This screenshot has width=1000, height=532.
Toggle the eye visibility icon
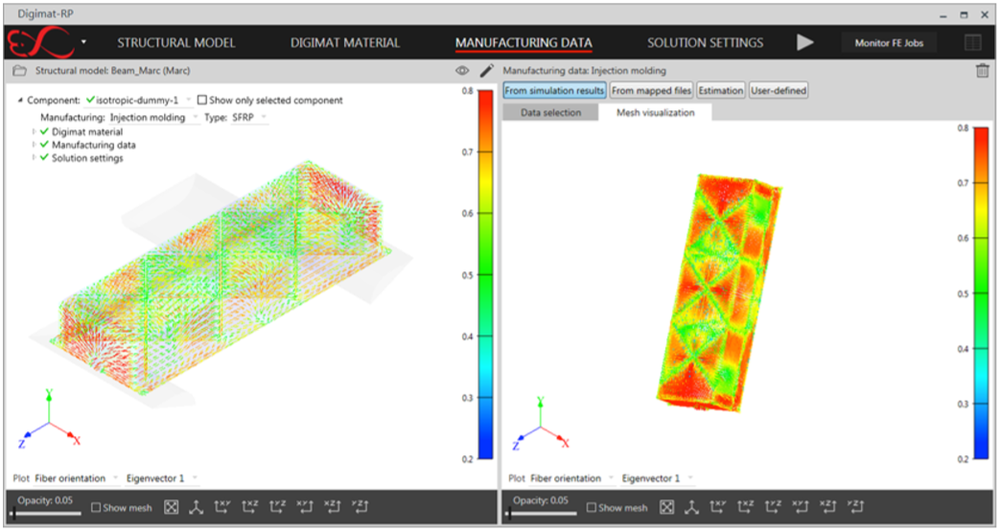pyautogui.click(x=462, y=71)
